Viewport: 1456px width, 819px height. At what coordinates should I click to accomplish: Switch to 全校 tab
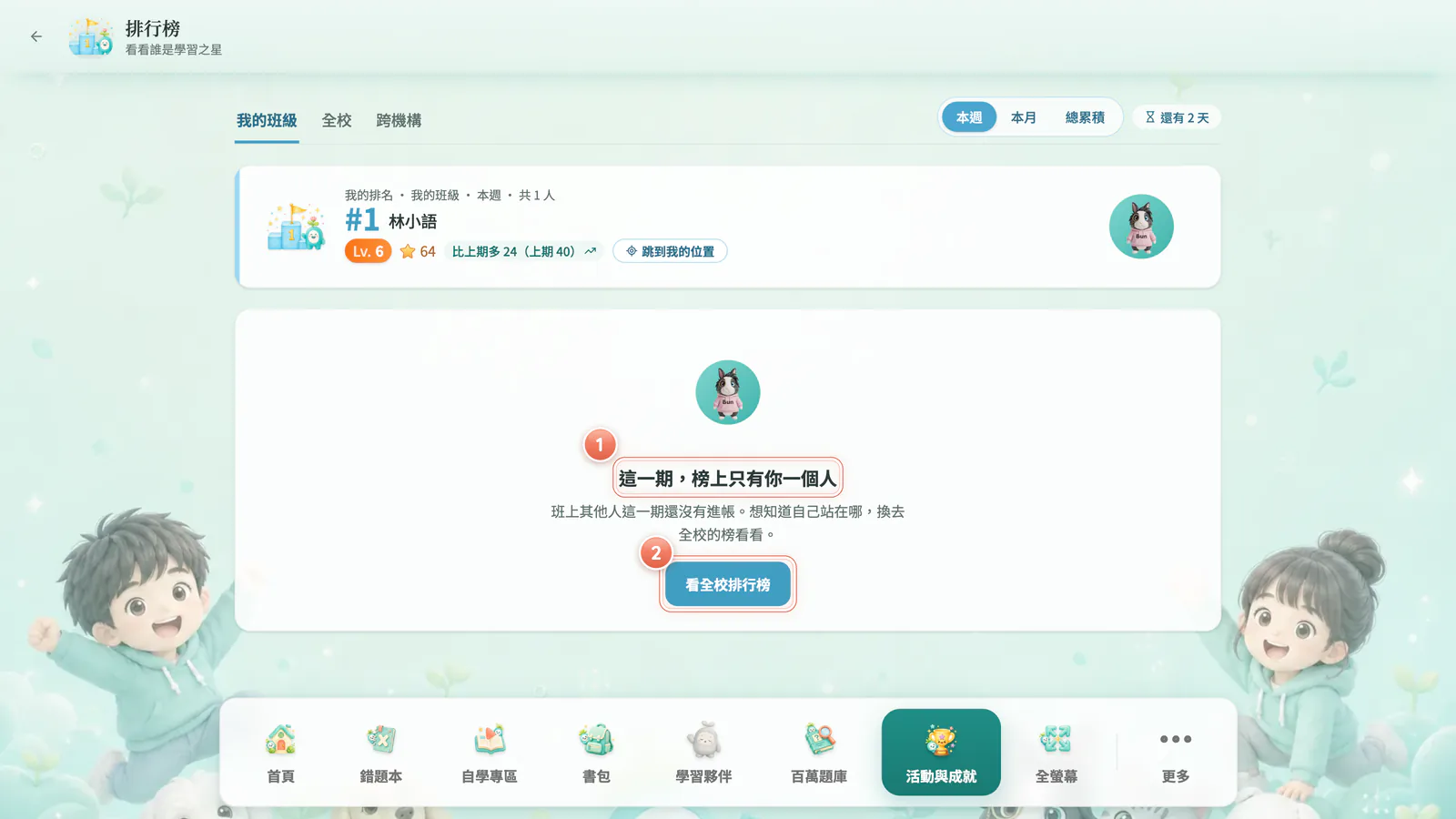pos(337,121)
